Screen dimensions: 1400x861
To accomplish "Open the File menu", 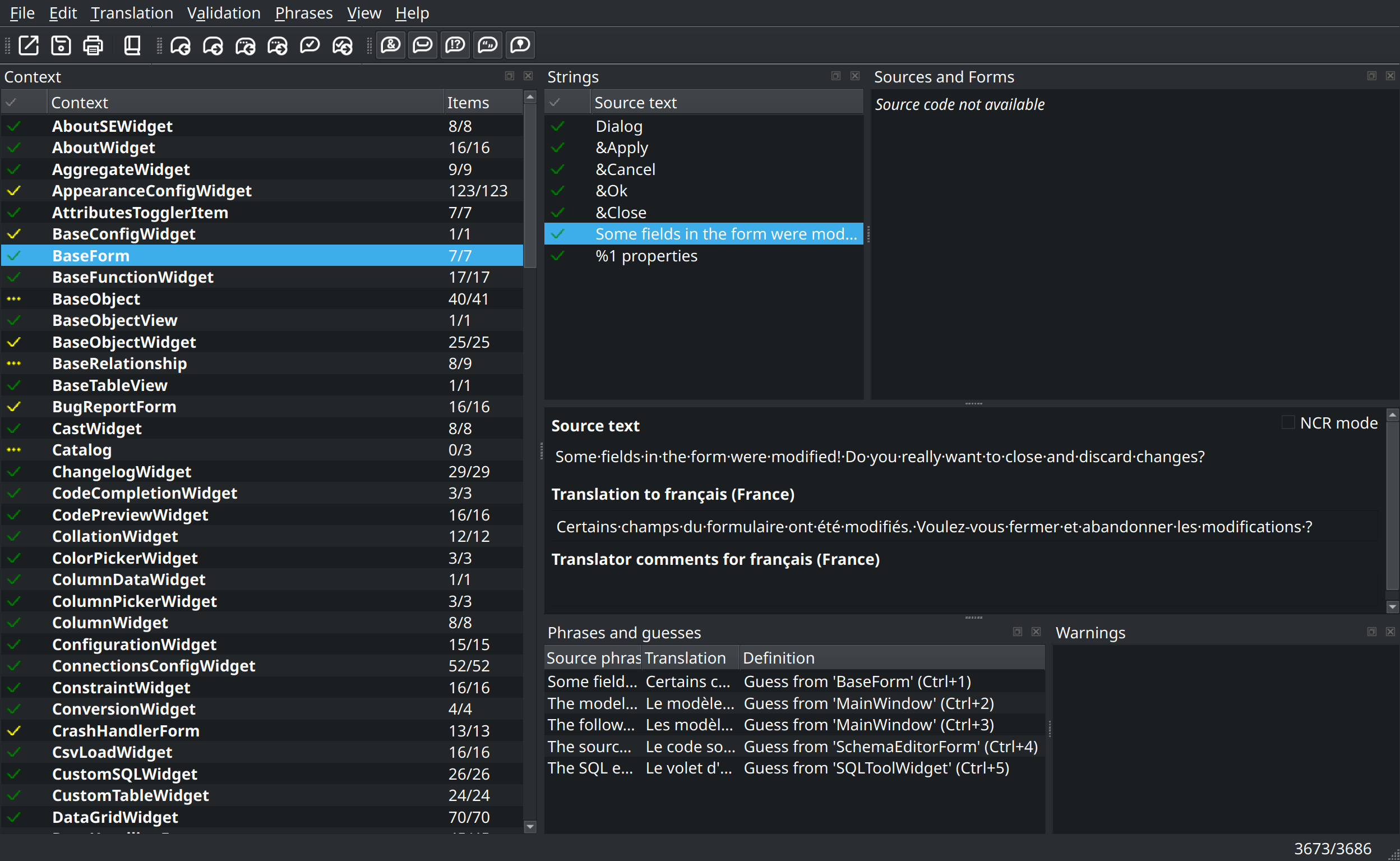I will (22, 12).
